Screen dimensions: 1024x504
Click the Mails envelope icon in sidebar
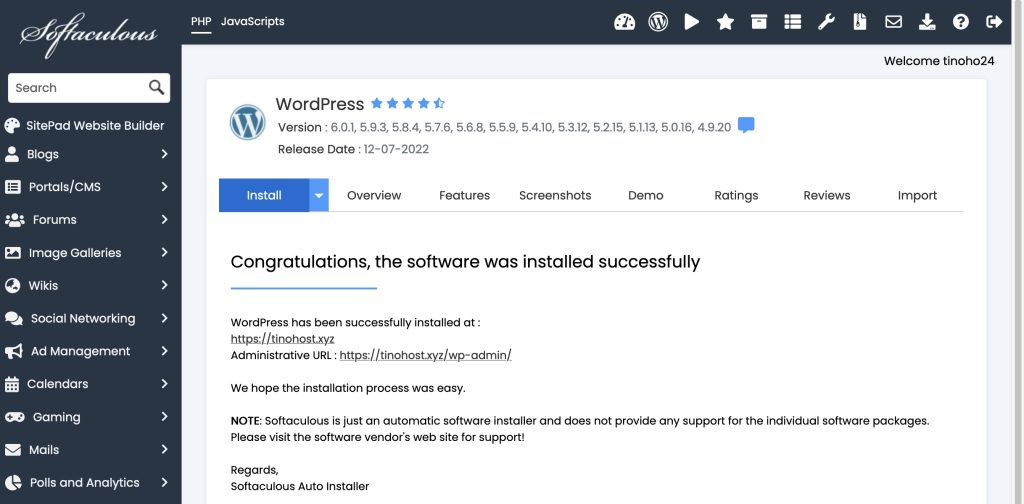[12, 450]
